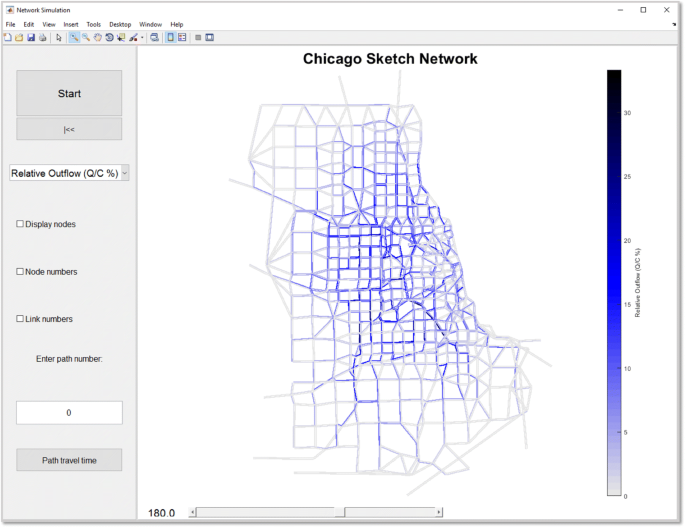Enable the Node numbers checkbox
This screenshot has height=527, width=685.
(x=20, y=271)
